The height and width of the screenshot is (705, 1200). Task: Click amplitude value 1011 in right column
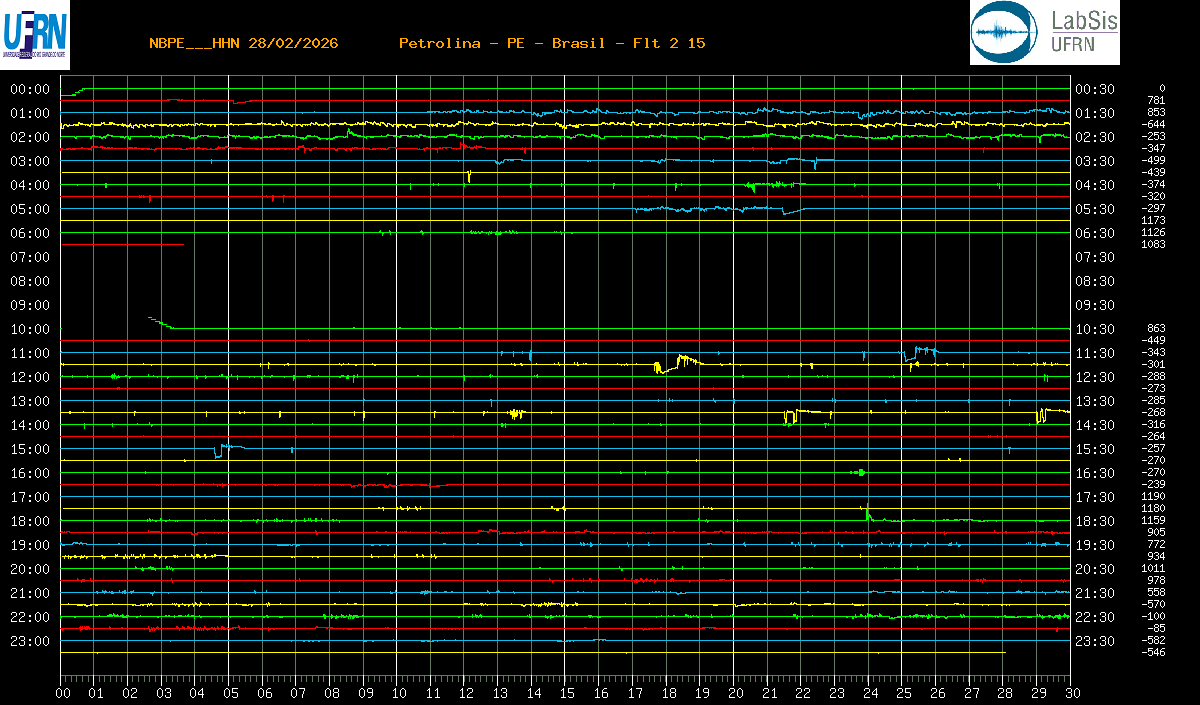click(1154, 568)
